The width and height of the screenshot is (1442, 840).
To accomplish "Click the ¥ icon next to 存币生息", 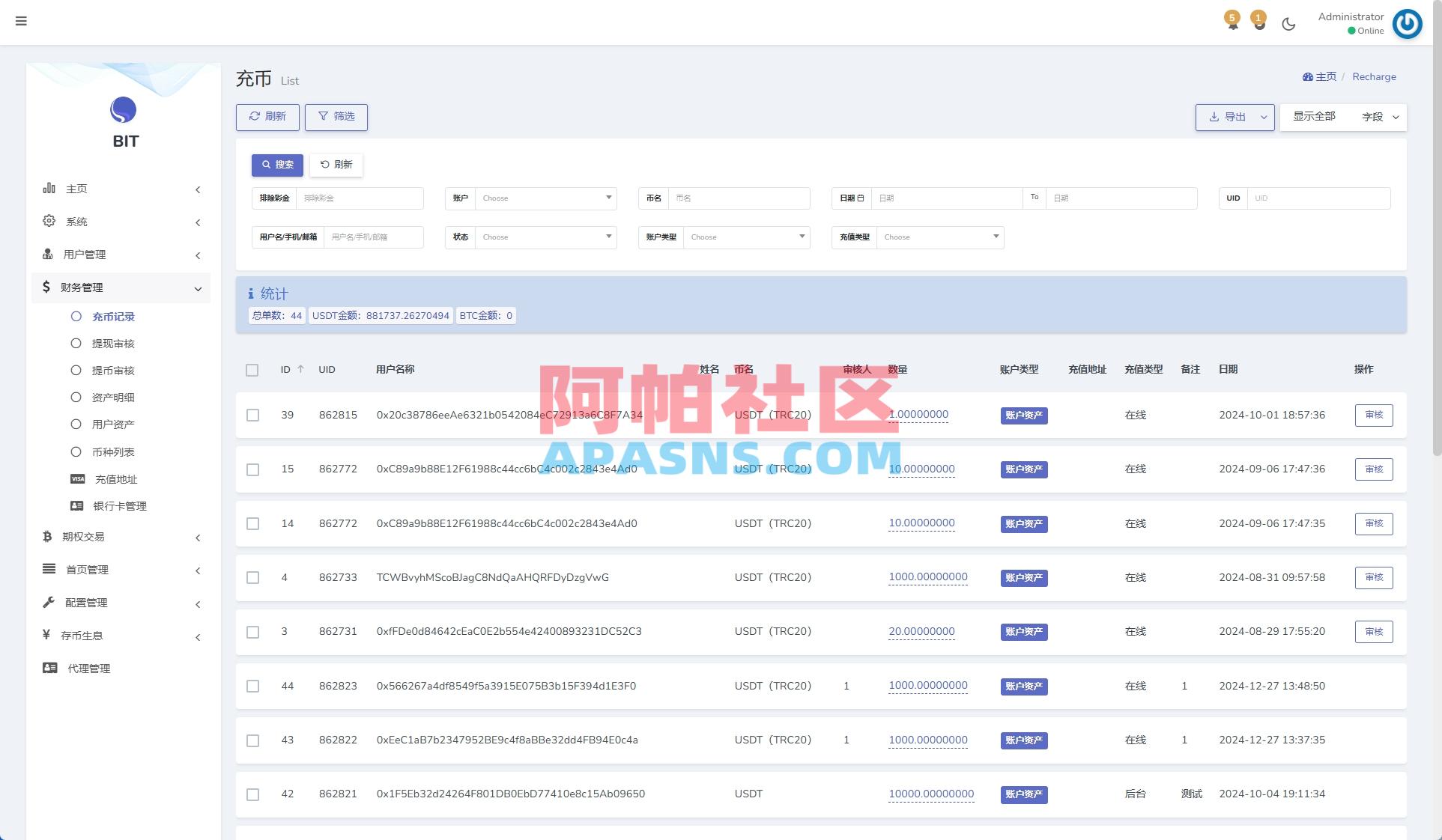I will pyautogui.click(x=45, y=636).
